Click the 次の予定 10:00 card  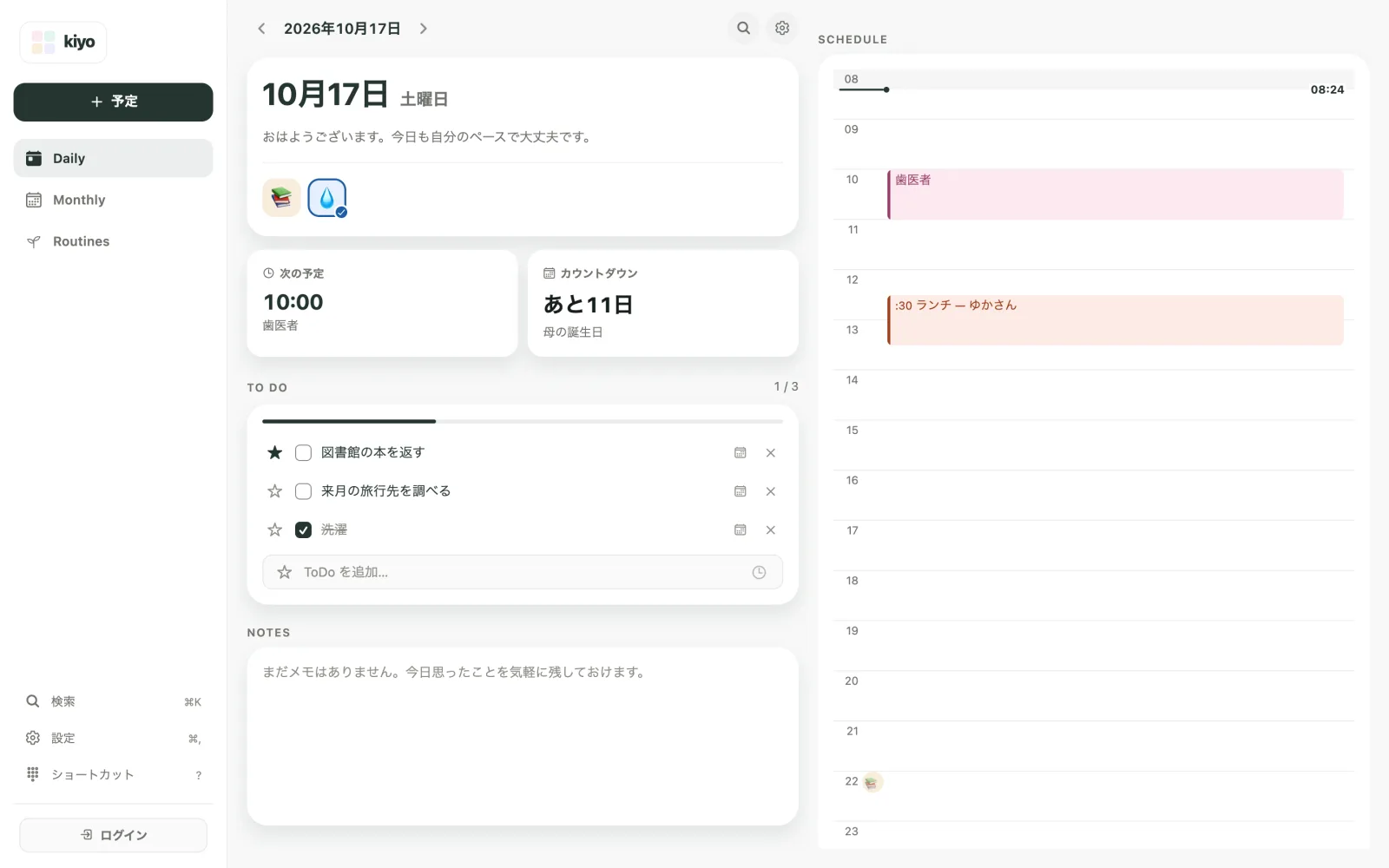pyautogui.click(x=382, y=303)
